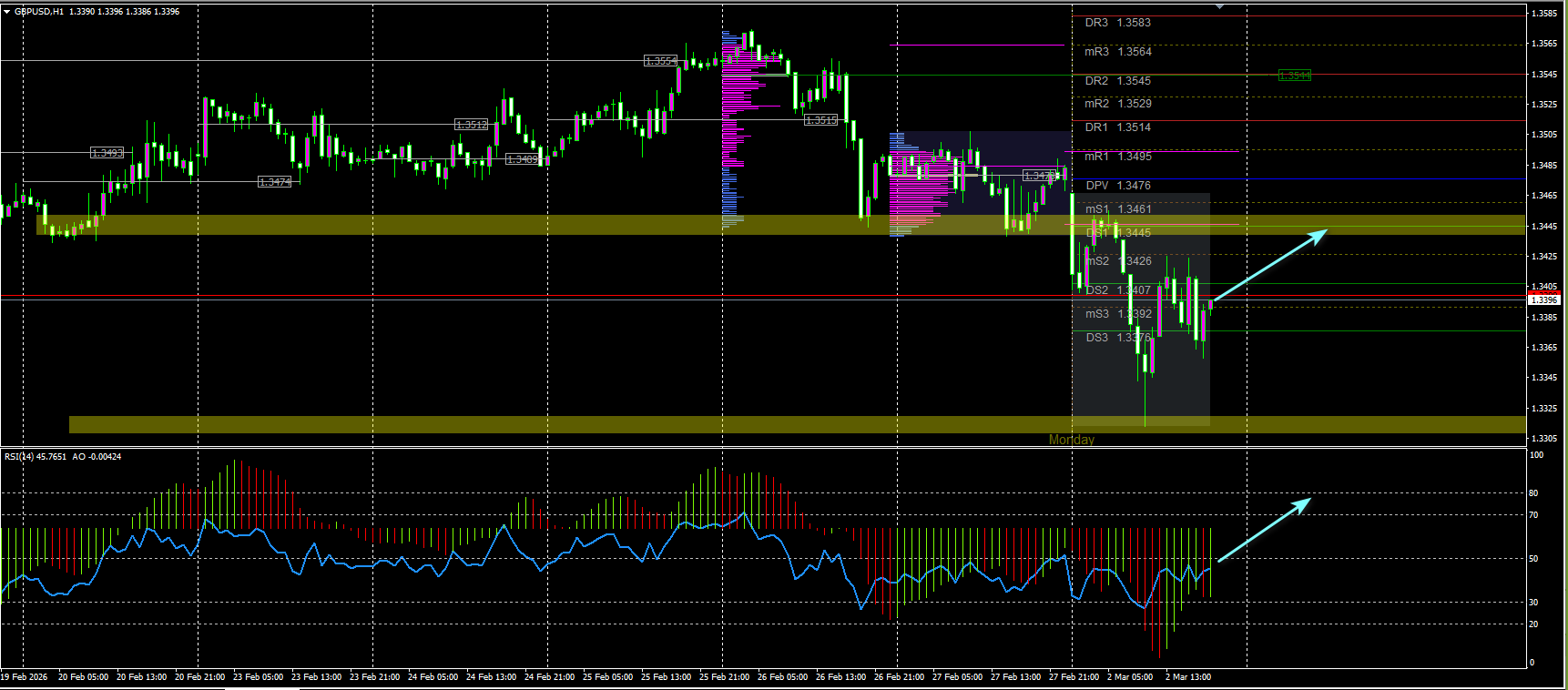Click the RSI scale value 70
1568x690 pixels.
[1533, 515]
